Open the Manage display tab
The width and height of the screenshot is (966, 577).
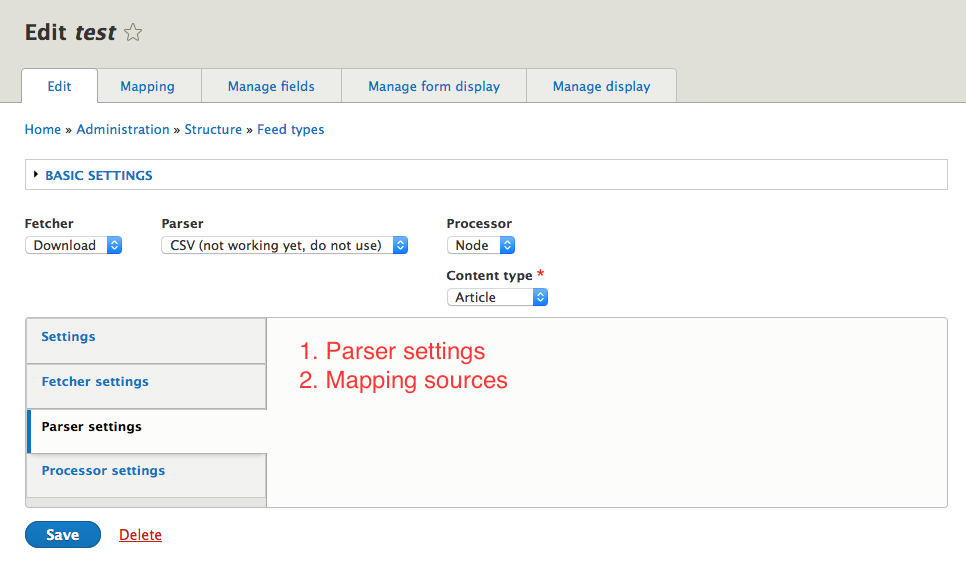pos(601,86)
